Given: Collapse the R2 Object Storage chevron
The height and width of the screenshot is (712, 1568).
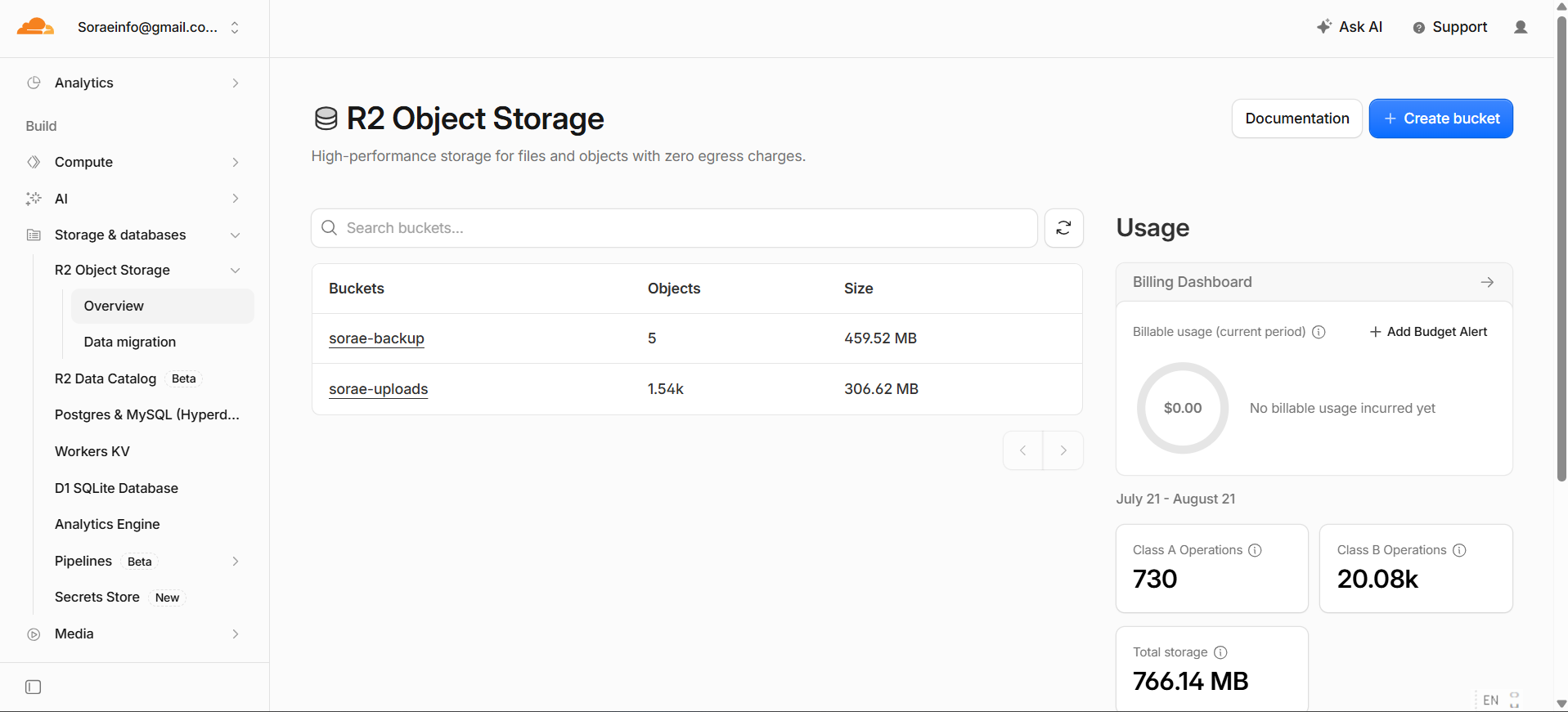Looking at the screenshot, I should click(236, 270).
